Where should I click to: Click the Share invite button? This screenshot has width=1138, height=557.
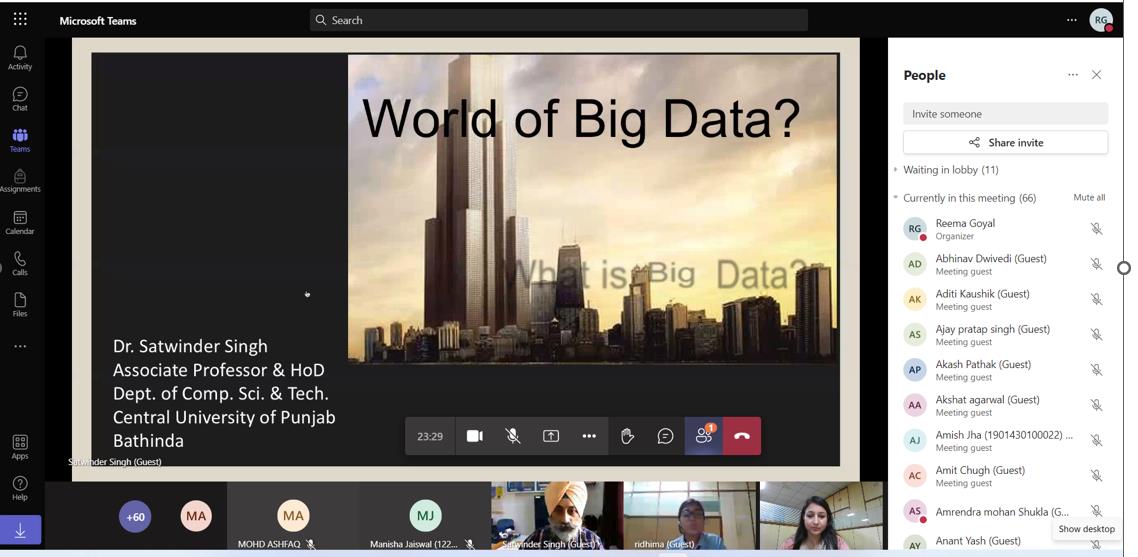1005,142
